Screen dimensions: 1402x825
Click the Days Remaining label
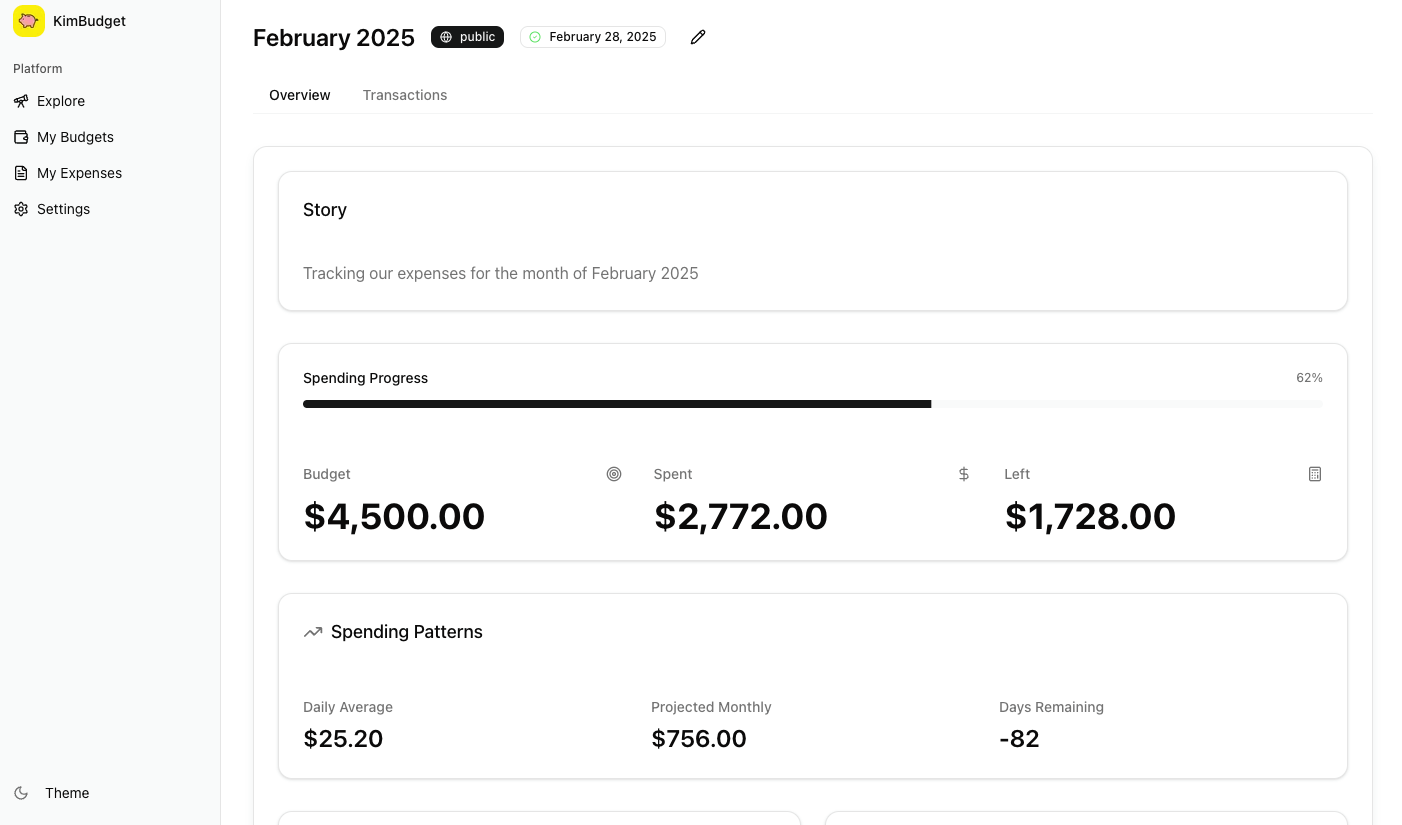coord(1051,707)
